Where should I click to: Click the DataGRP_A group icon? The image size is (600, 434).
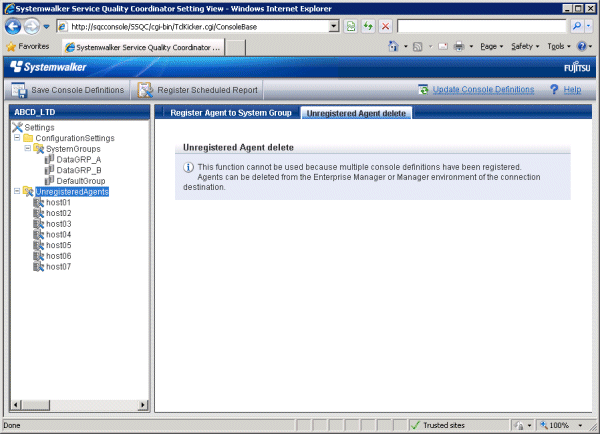click(49, 159)
